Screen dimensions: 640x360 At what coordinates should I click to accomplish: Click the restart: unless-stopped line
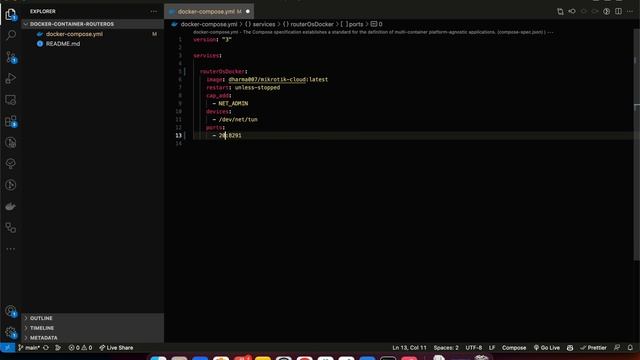pyautogui.click(x=243, y=88)
